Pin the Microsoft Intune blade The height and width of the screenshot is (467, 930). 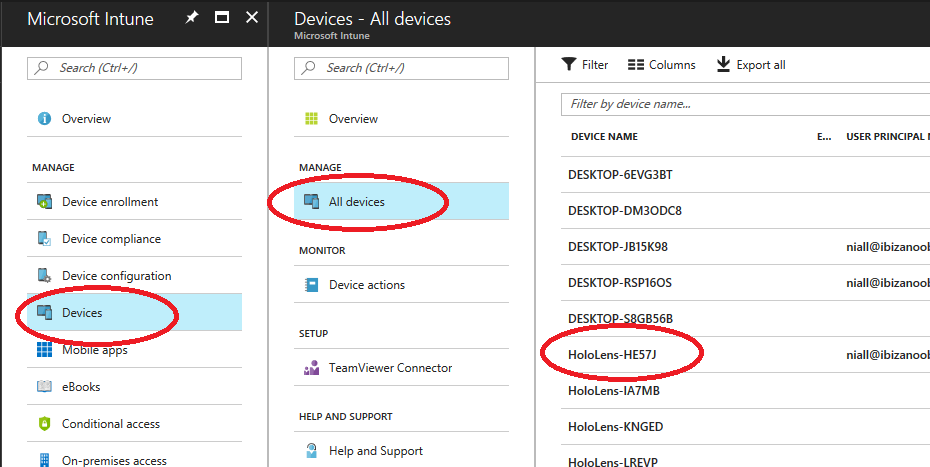[192, 18]
